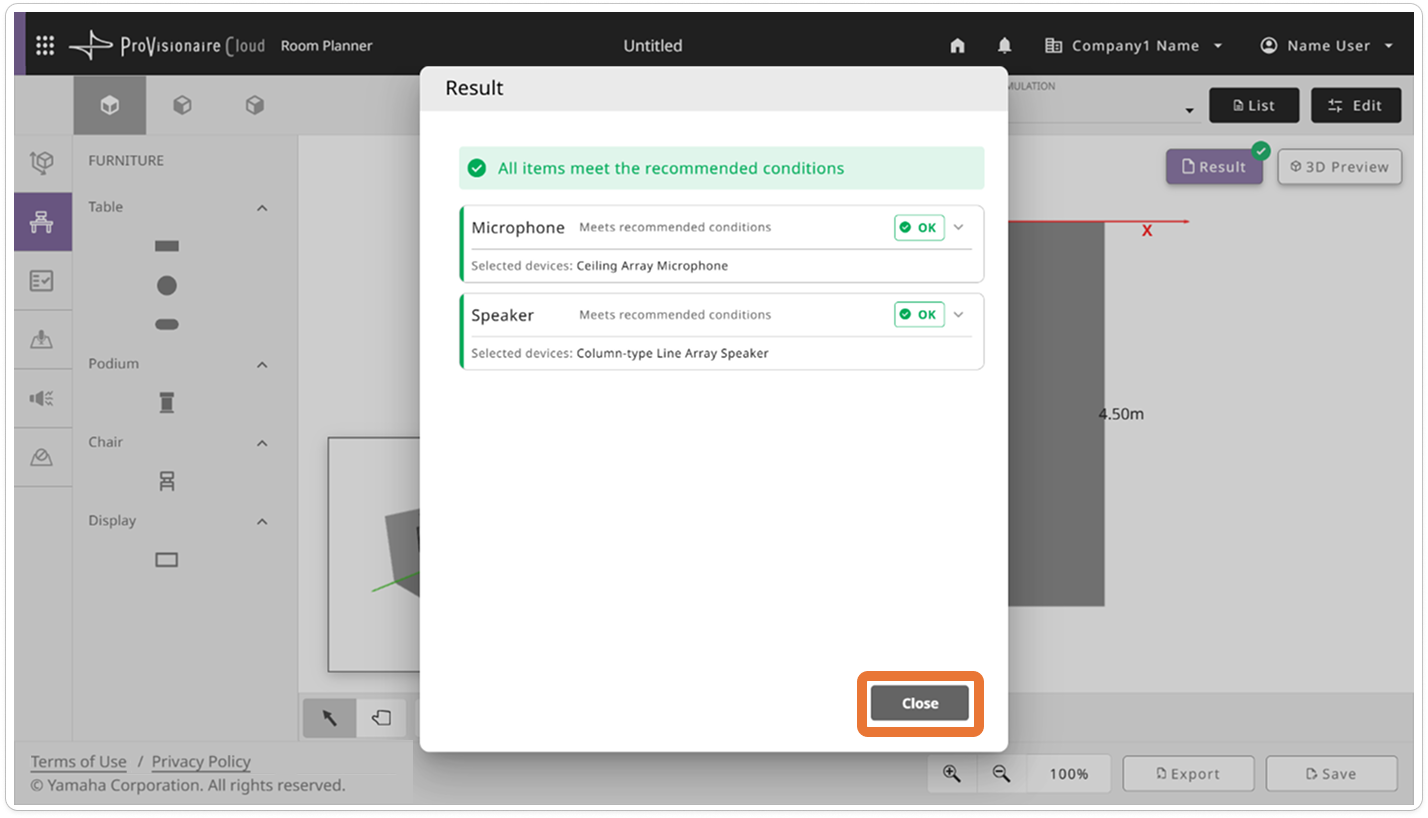Expand Speaker result details
The width and height of the screenshot is (1428, 818).
pyautogui.click(x=959, y=315)
